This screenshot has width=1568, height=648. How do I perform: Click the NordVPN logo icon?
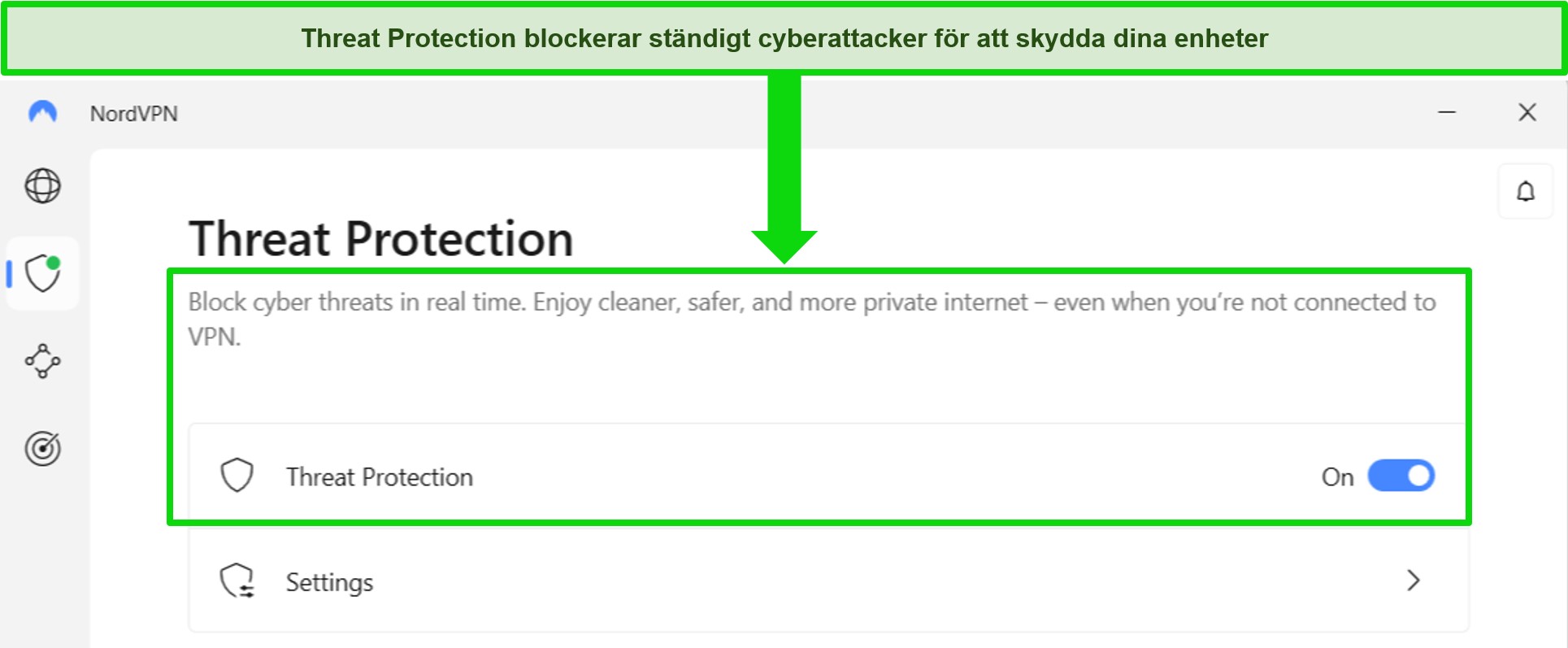(x=42, y=111)
